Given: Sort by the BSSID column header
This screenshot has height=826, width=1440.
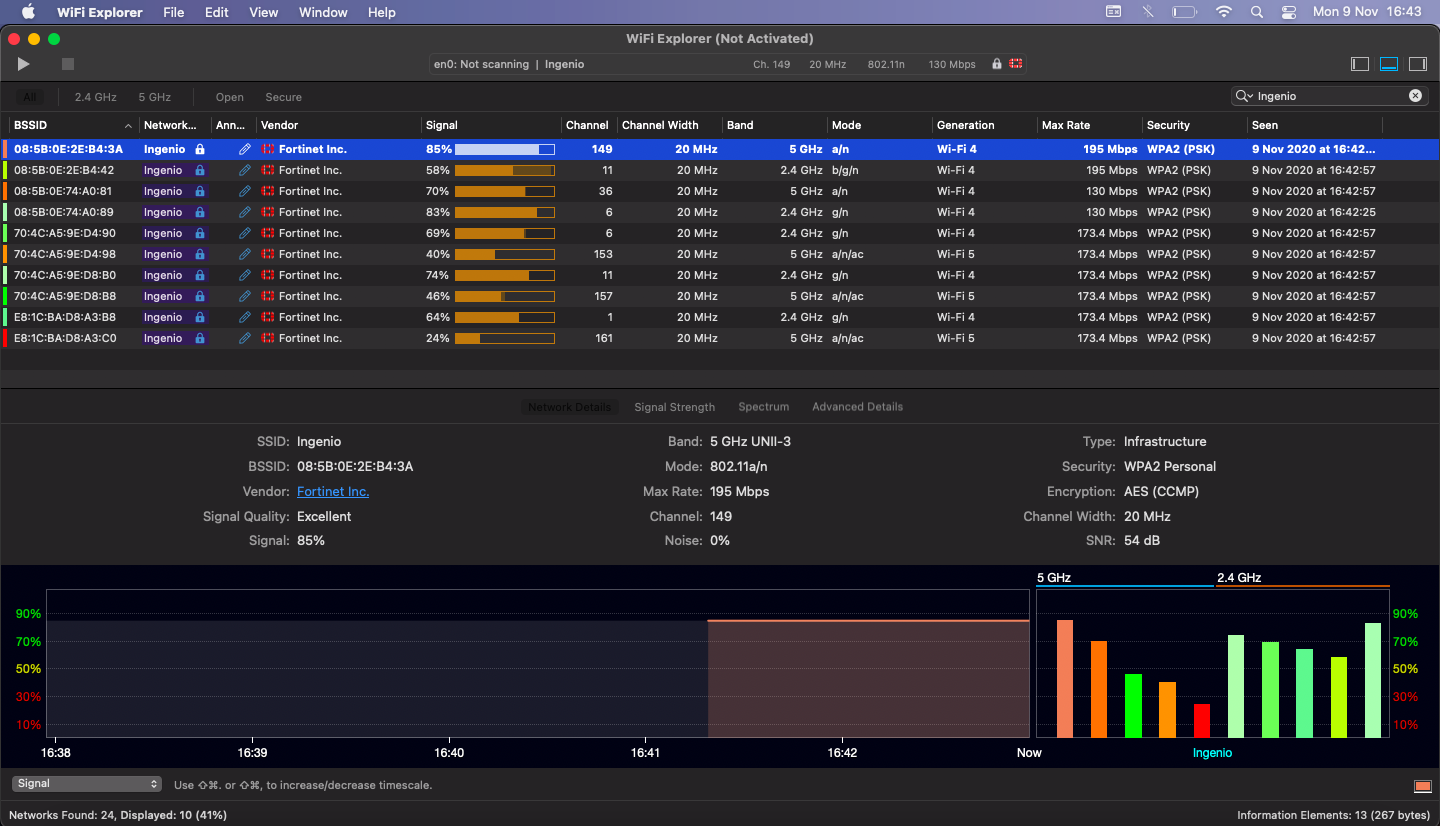Looking at the screenshot, I should point(72,125).
